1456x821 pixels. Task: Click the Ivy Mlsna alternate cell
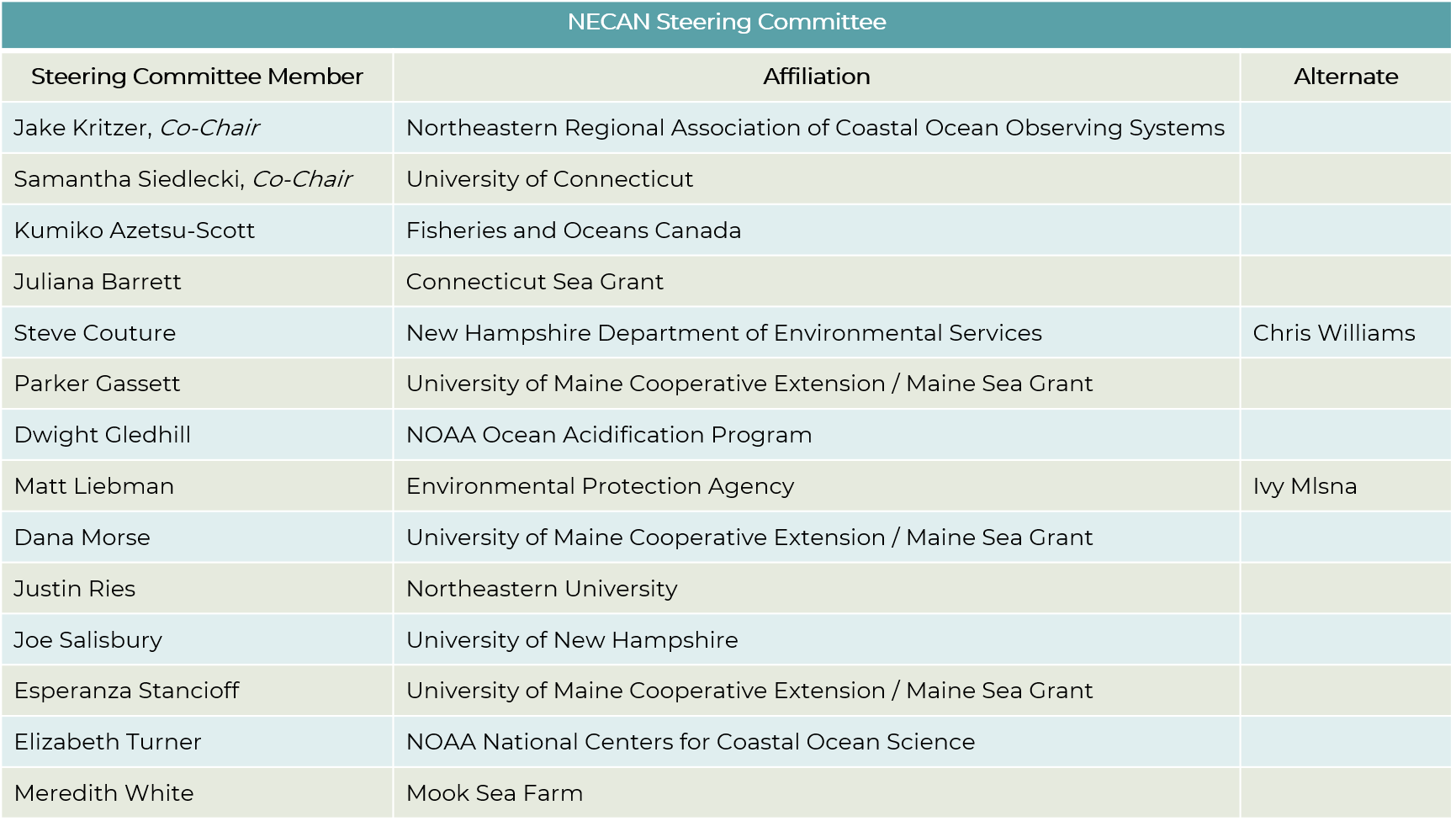(x=1346, y=486)
